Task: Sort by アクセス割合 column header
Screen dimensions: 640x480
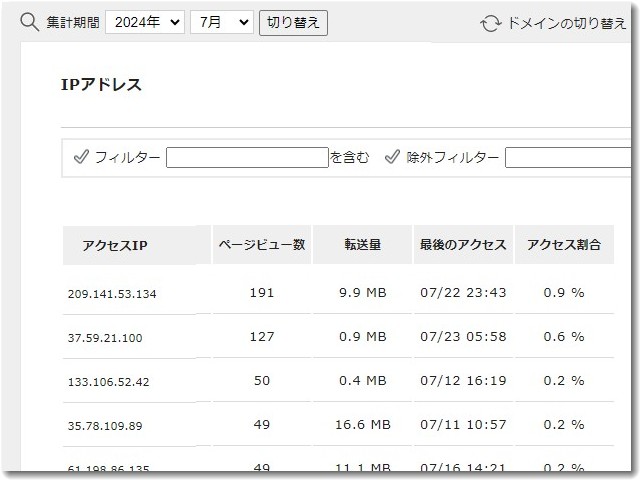Action: pyautogui.click(x=563, y=244)
